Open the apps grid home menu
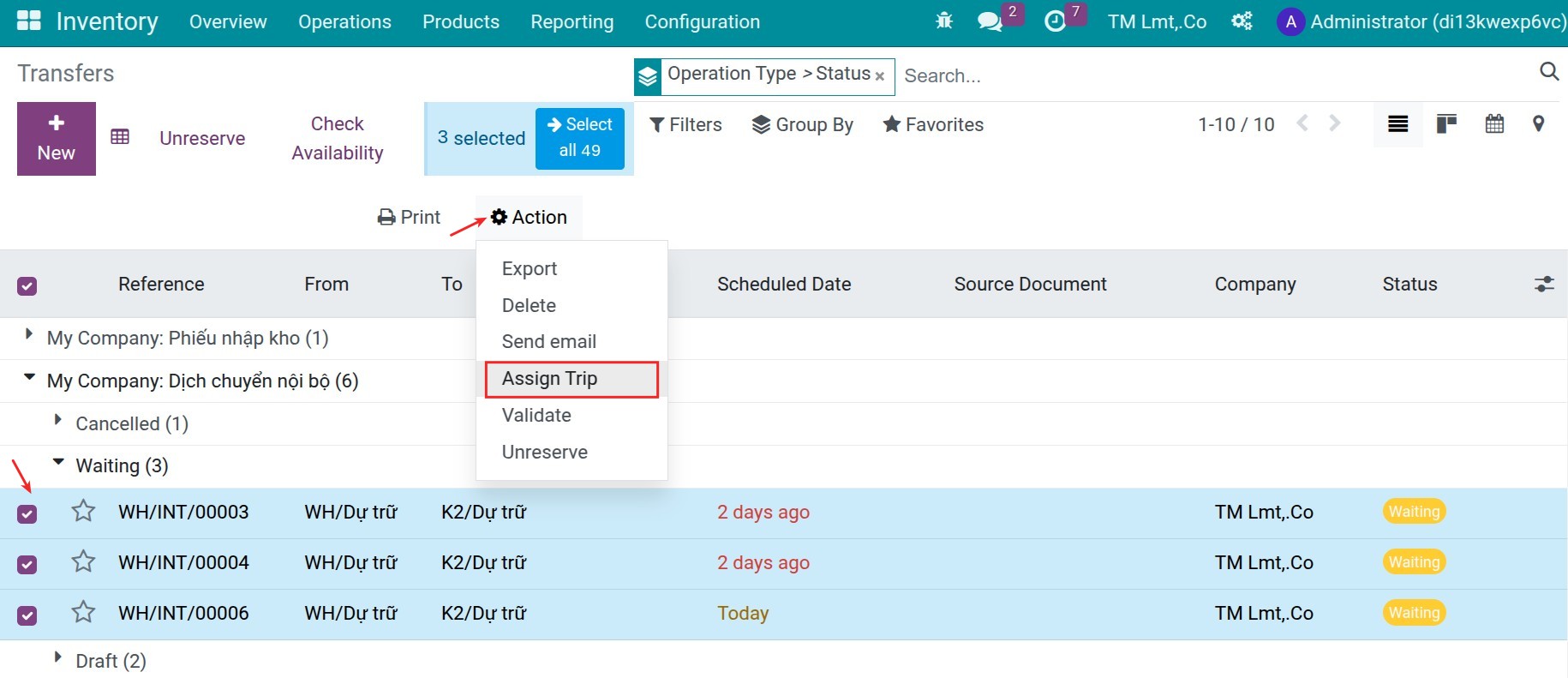Screen dimensions: 1568x678 29,21
